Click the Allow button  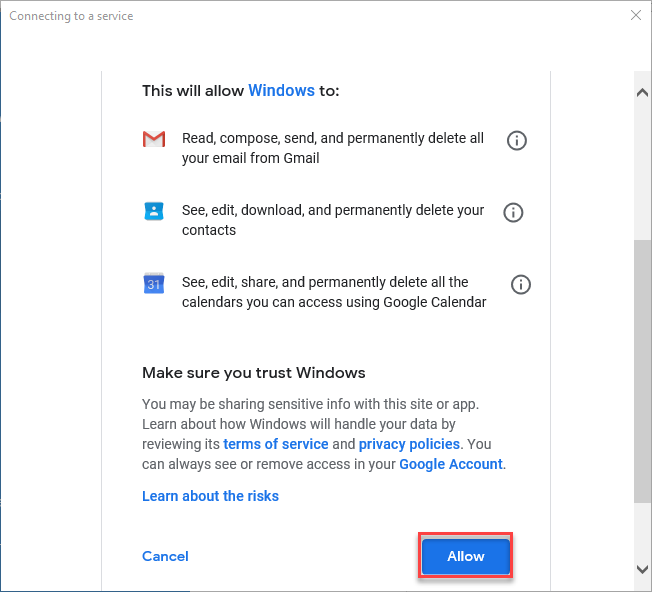pos(466,556)
